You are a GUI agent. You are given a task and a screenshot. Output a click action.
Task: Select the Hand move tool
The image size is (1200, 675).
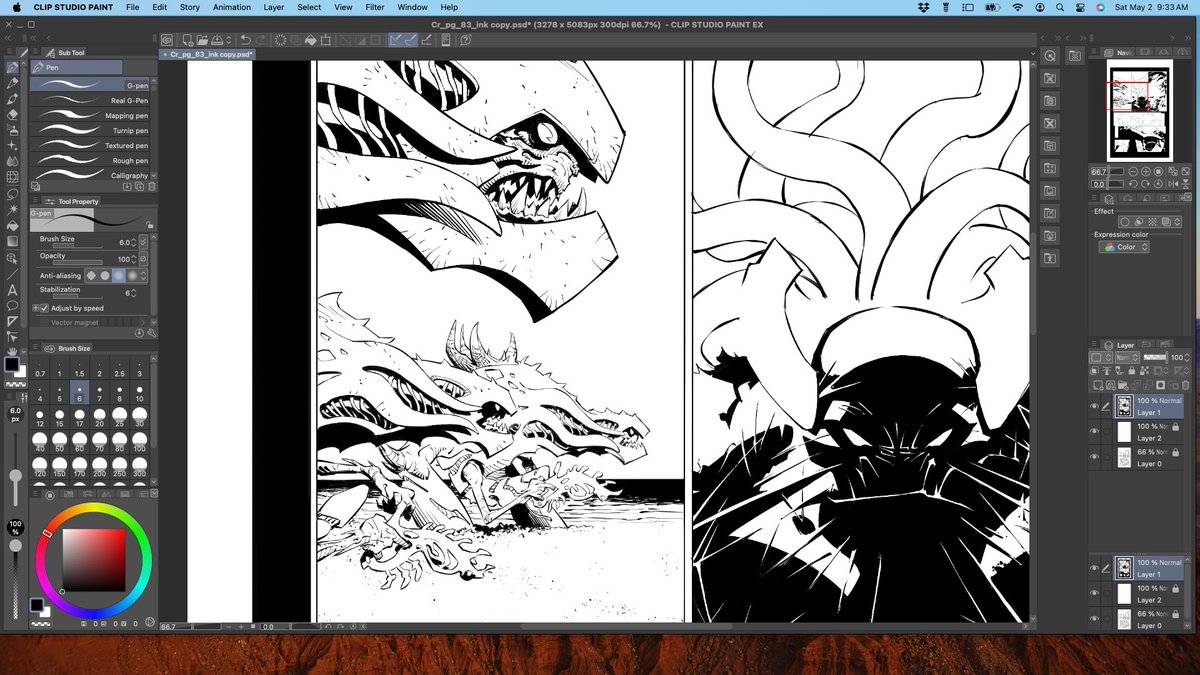(13, 351)
